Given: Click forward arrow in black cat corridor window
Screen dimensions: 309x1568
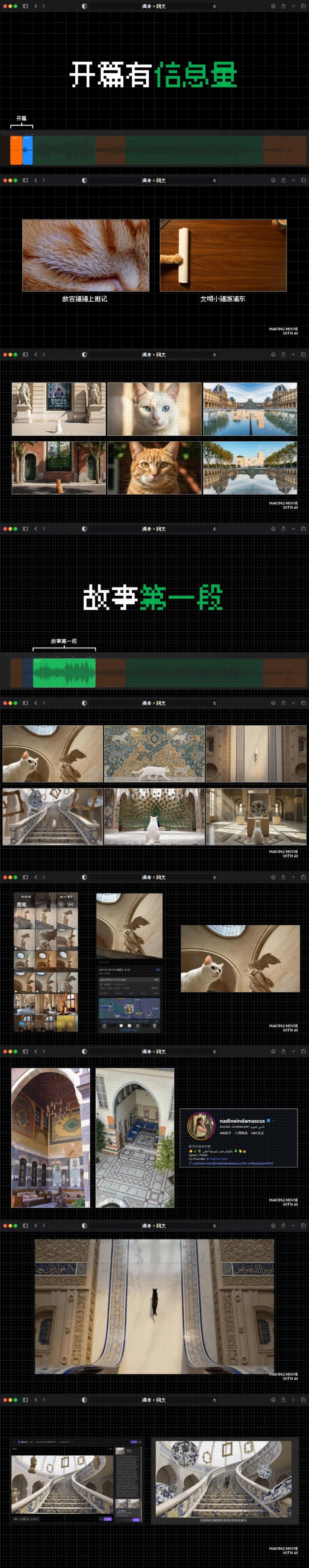Looking at the screenshot, I should [44, 1225].
